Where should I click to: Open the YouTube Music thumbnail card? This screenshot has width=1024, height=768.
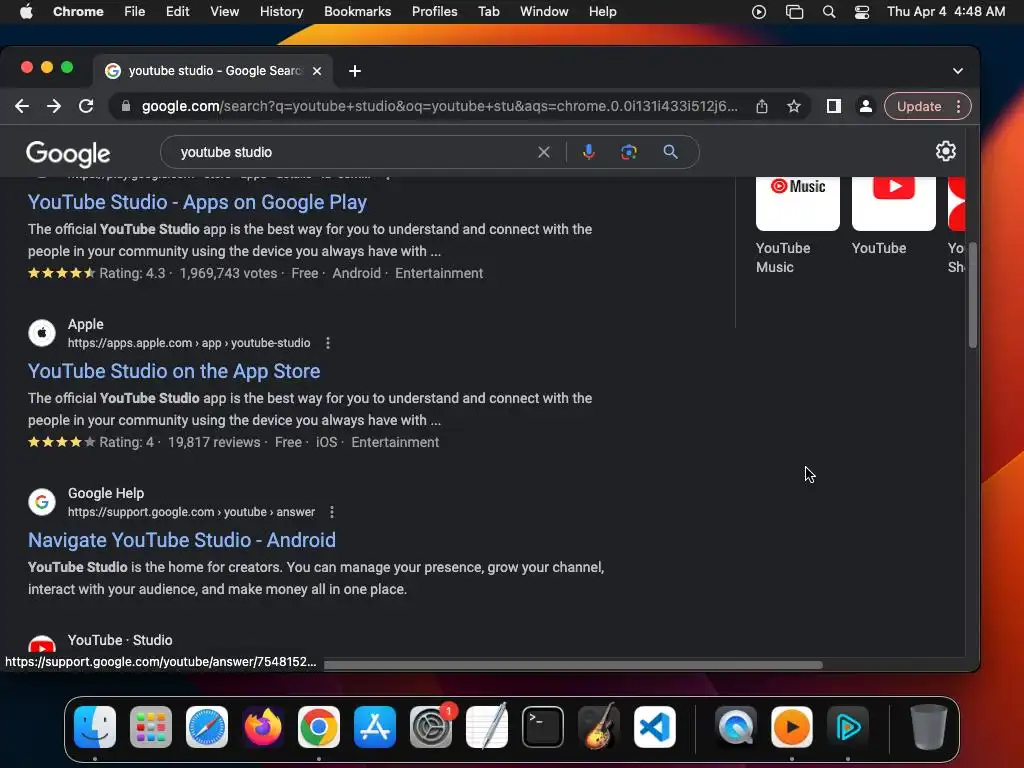797,225
